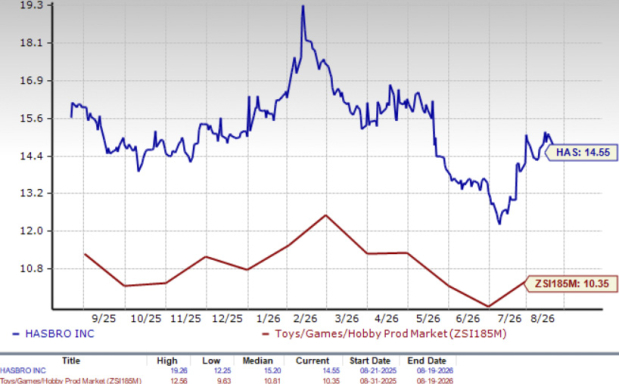Image resolution: width=619 pixels, height=384 pixels.
Task: Click the blue line peak near 19.3
Action: click(x=303, y=6)
